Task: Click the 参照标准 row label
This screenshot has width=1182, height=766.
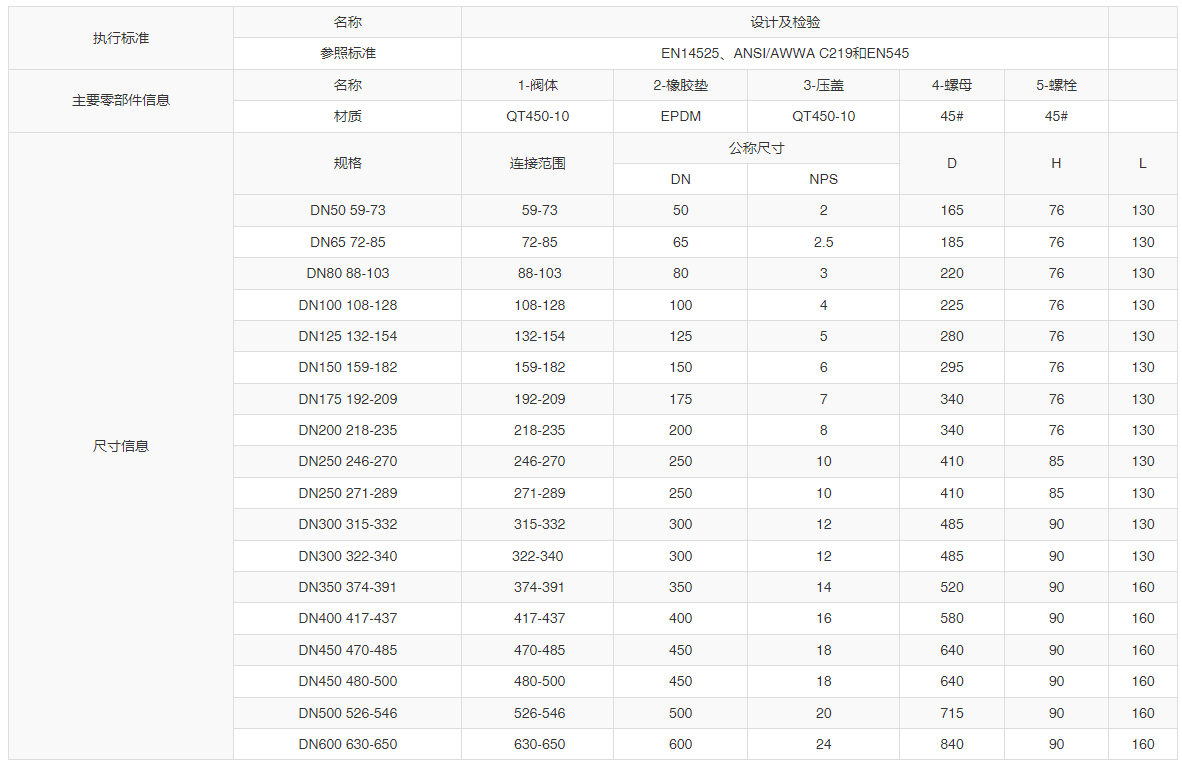Action: 346,53
